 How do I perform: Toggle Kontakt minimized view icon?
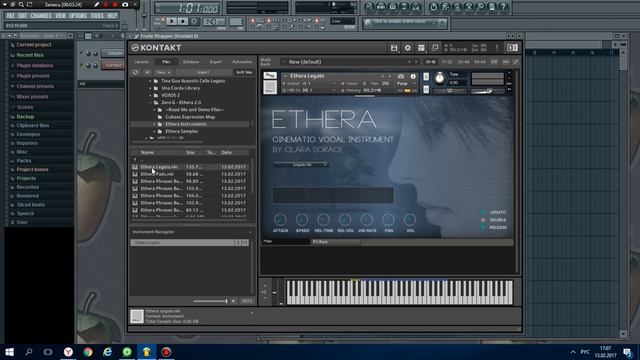coord(435,48)
